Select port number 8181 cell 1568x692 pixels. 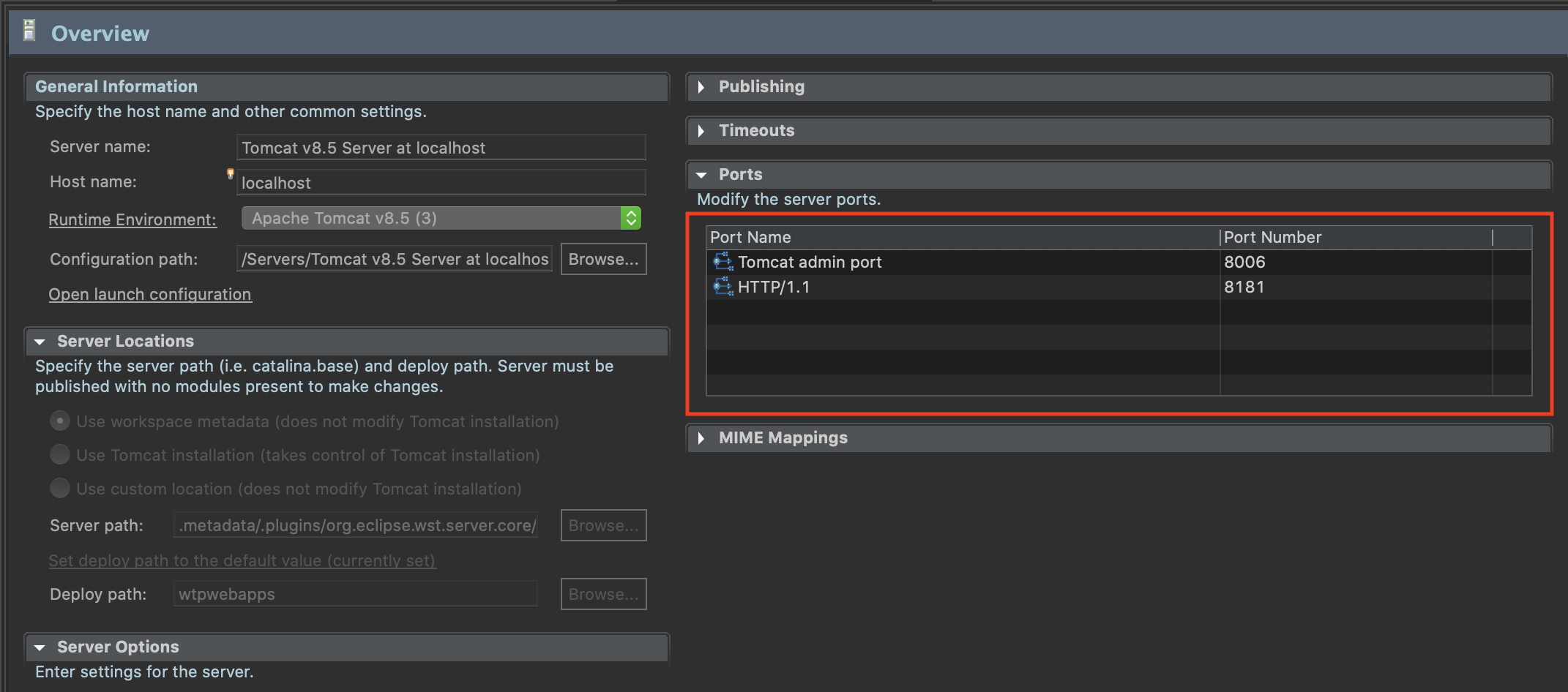1356,287
